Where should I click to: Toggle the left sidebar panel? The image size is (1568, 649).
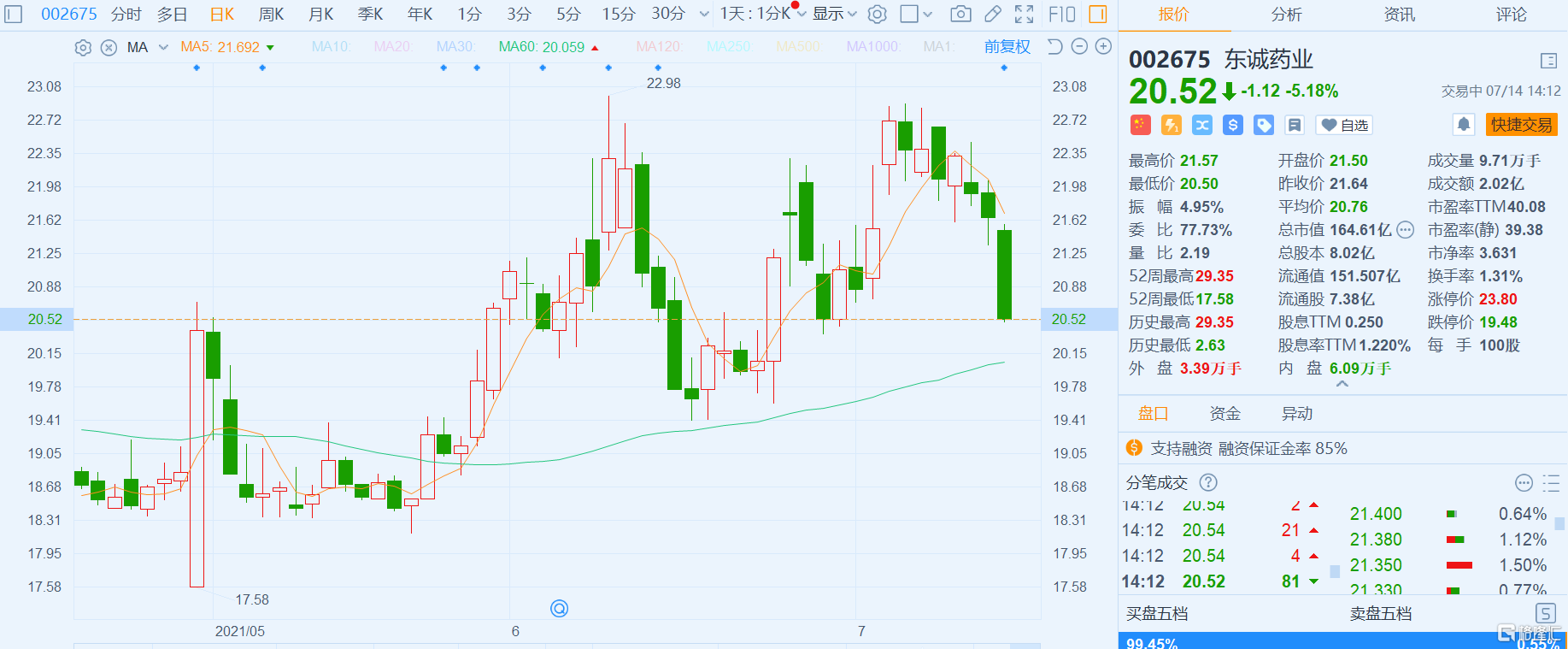pyautogui.click(x=14, y=14)
